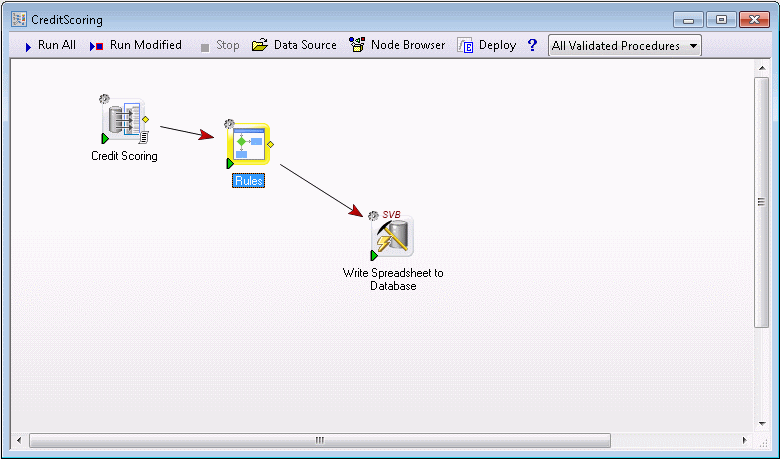
Task: Click the vertical scrollbar thumb
Action: point(762,202)
